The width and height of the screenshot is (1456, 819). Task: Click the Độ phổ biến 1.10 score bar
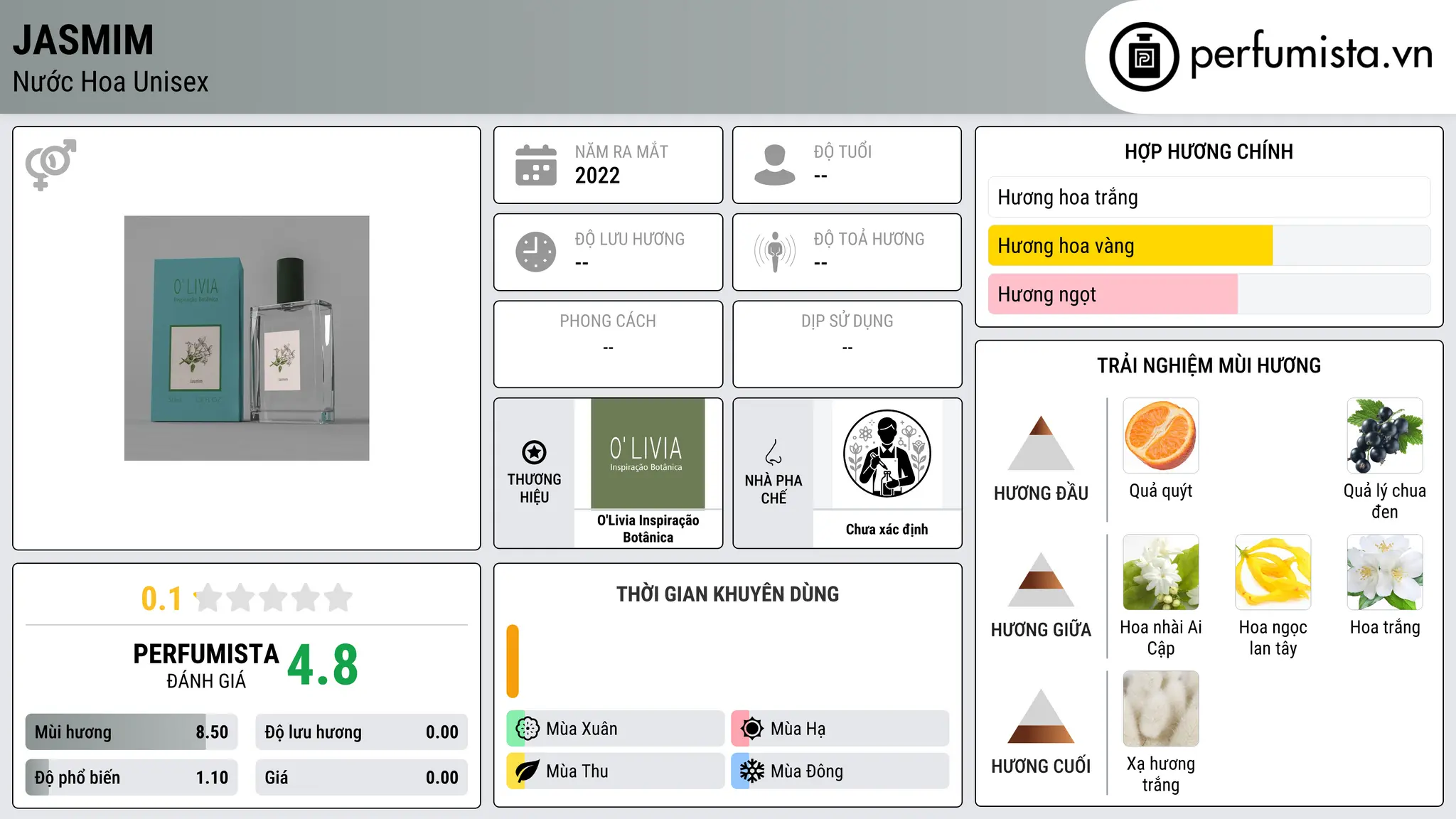pos(132,777)
